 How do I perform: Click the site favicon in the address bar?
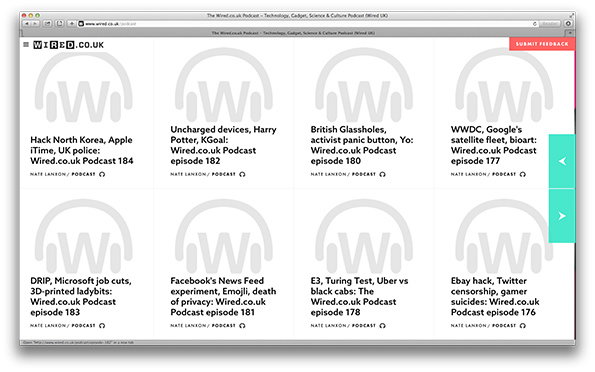(x=81, y=24)
